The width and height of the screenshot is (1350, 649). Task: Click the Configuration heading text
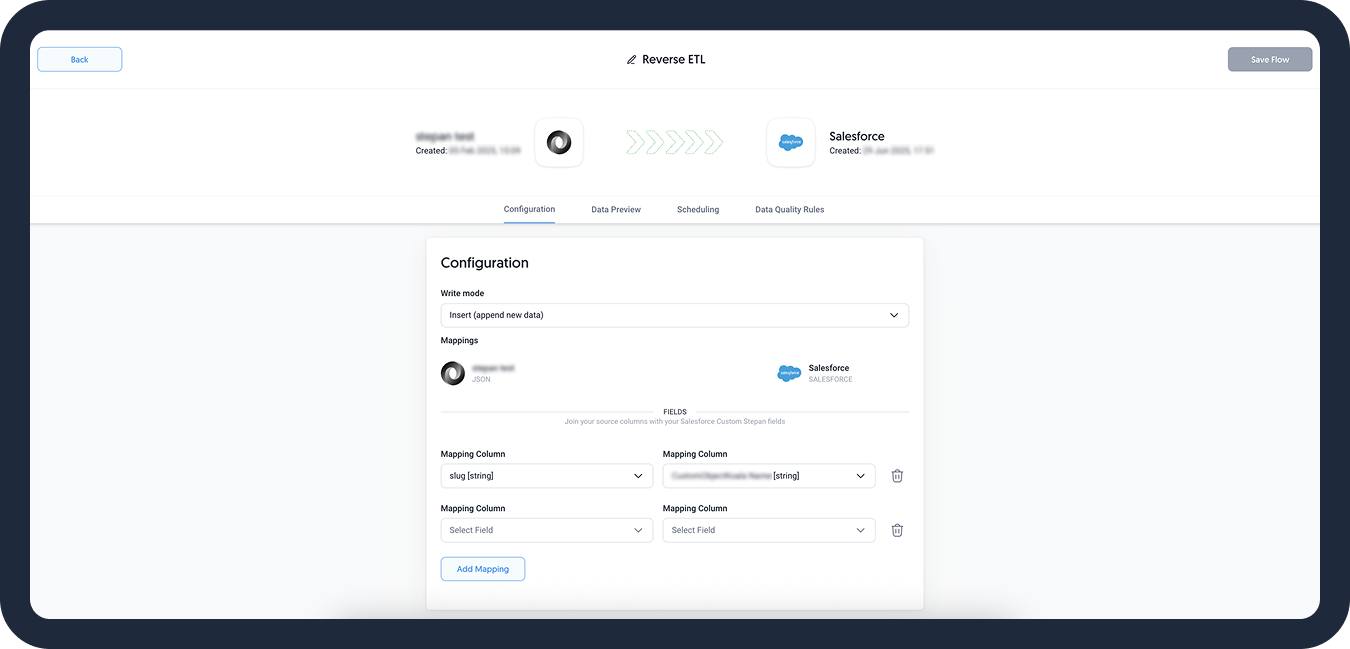(x=485, y=263)
